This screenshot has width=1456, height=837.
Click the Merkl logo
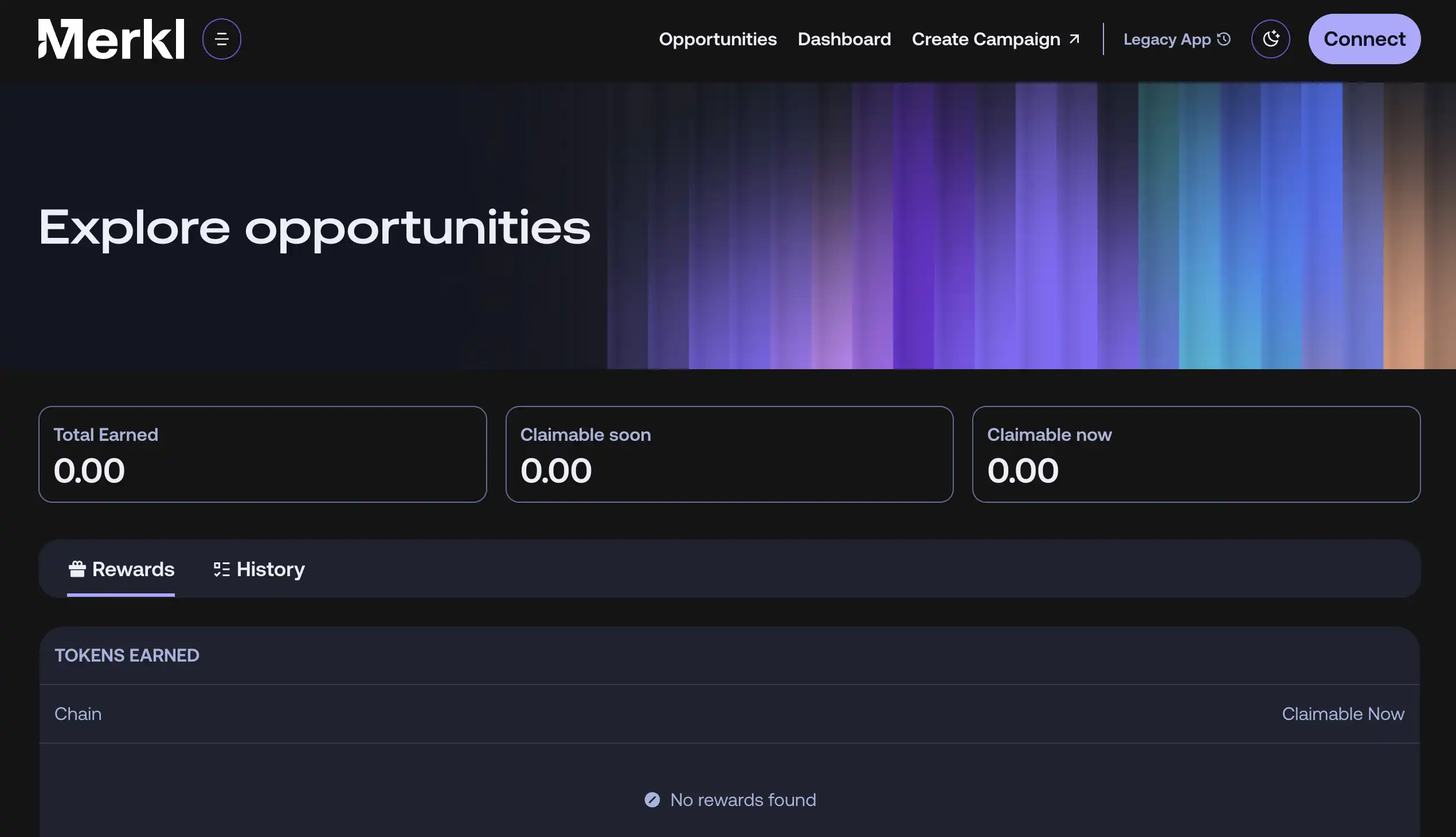[x=111, y=39]
